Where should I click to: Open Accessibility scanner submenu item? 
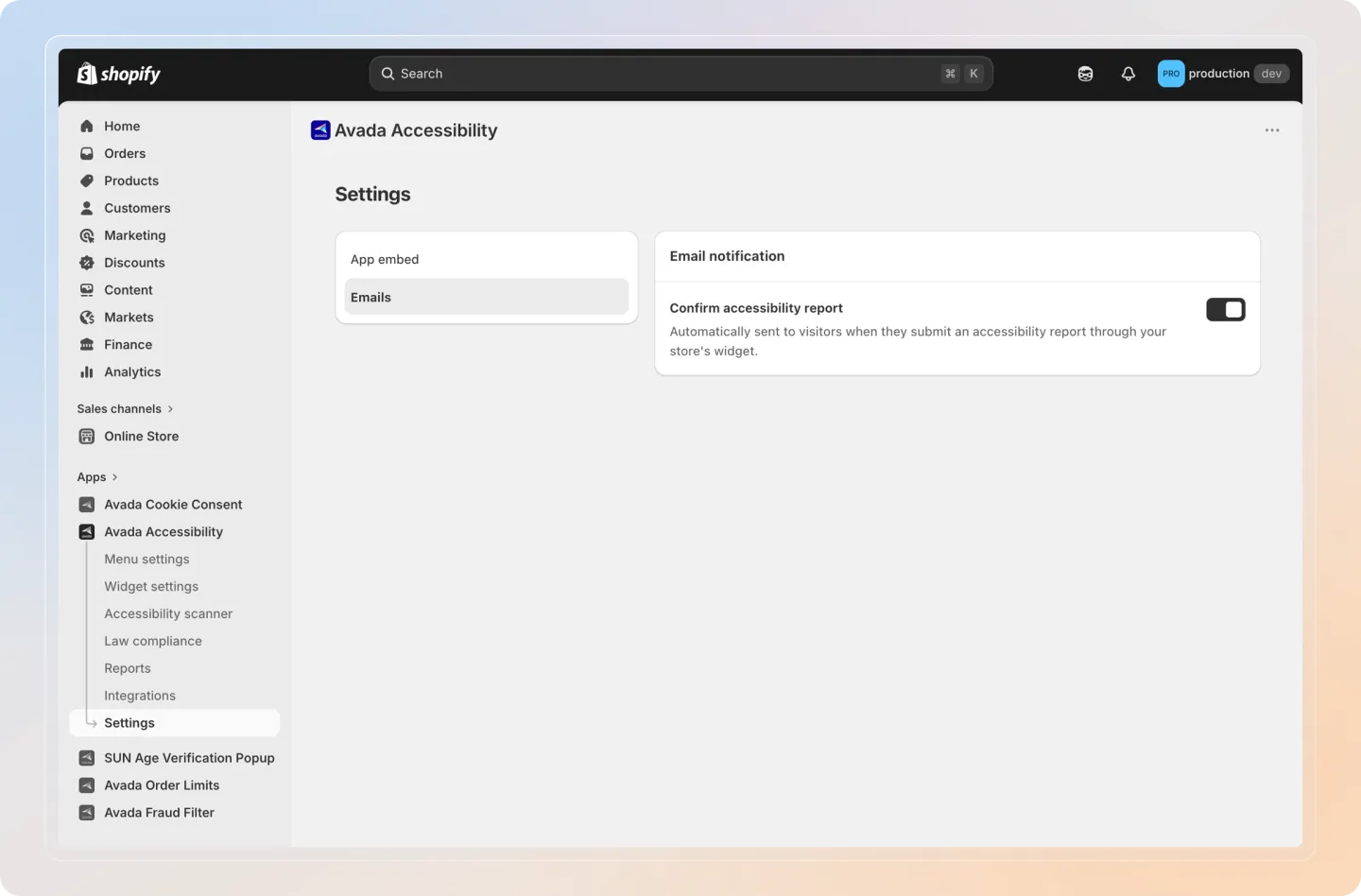click(x=168, y=614)
